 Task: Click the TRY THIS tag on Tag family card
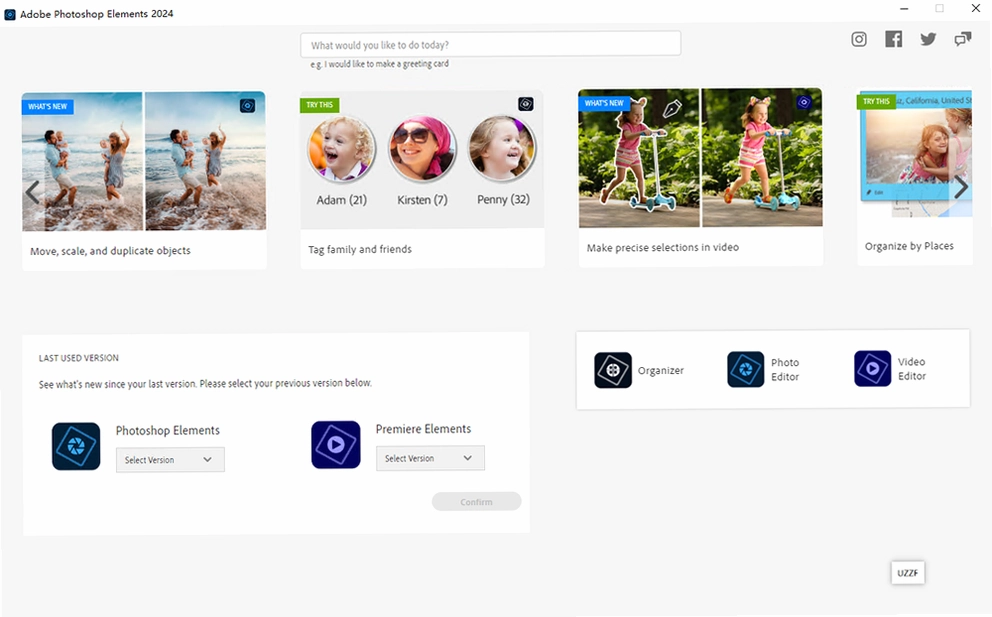click(x=319, y=105)
